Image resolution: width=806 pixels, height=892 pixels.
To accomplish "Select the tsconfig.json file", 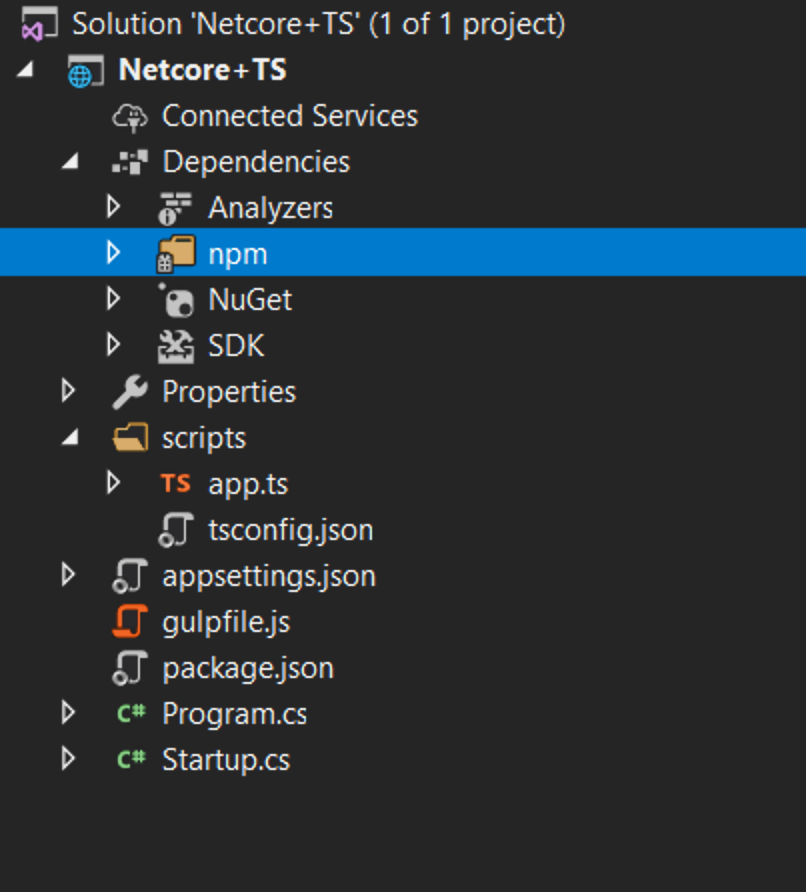I will coord(290,529).
